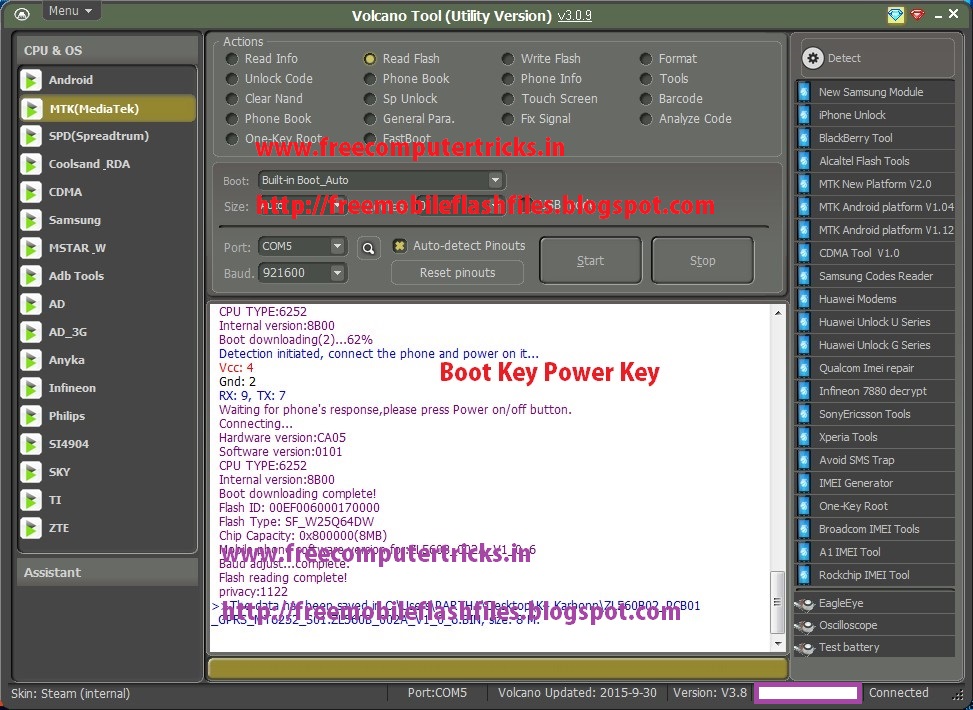Image resolution: width=973 pixels, height=710 pixels.
Task: Select the Read Flash radio option
Action: tap(370, 59)
